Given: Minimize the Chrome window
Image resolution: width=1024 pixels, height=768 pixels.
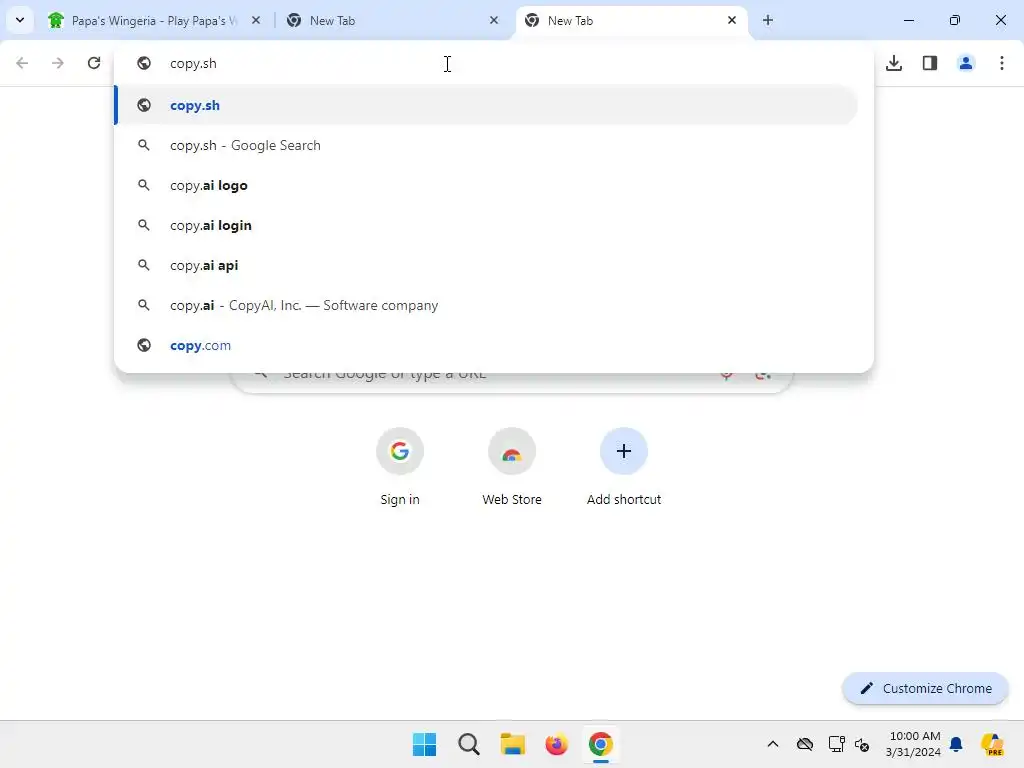Looking at the screenshot, I should click(x=908, y=20).
